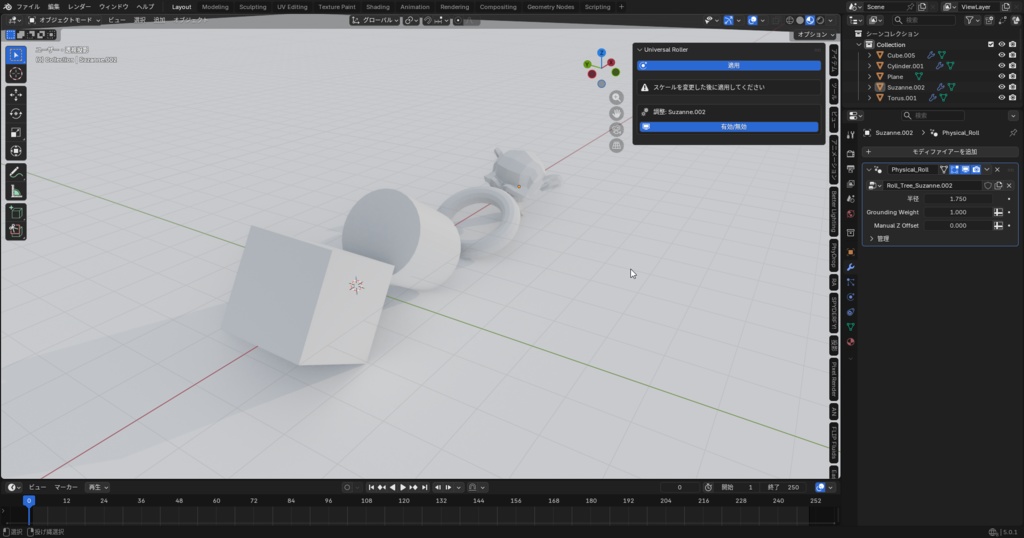
Task: Hide Cylinder.001 in viewport
Action: (x=1001, y=66)
